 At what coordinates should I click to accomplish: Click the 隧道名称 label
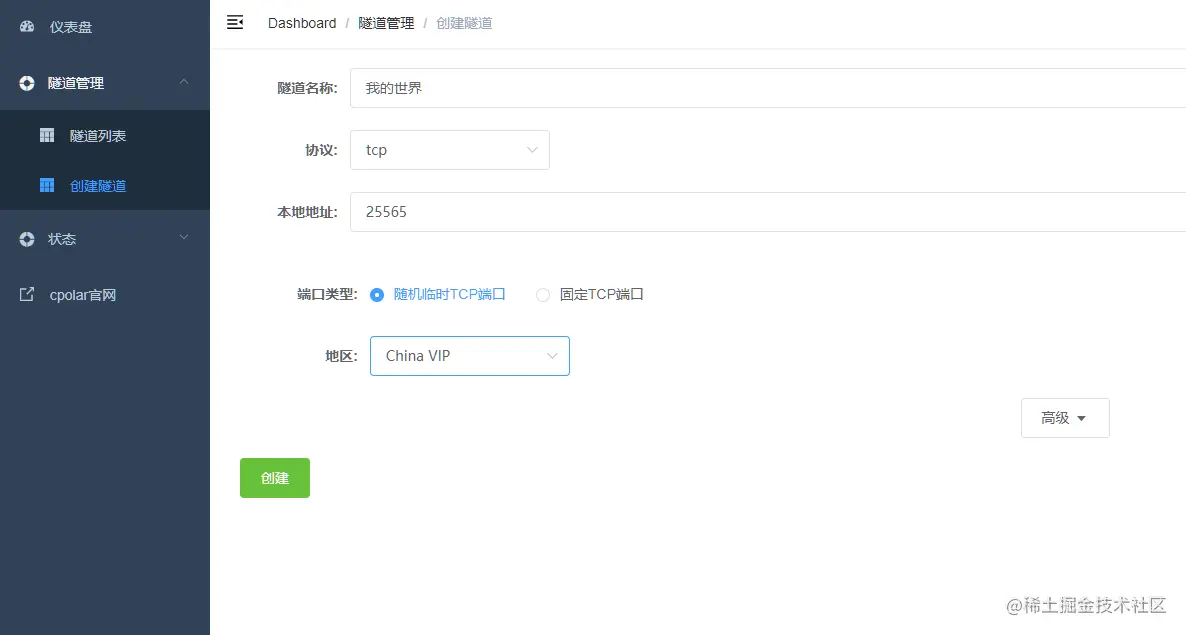pyautogui.click(x=307, y=88)
